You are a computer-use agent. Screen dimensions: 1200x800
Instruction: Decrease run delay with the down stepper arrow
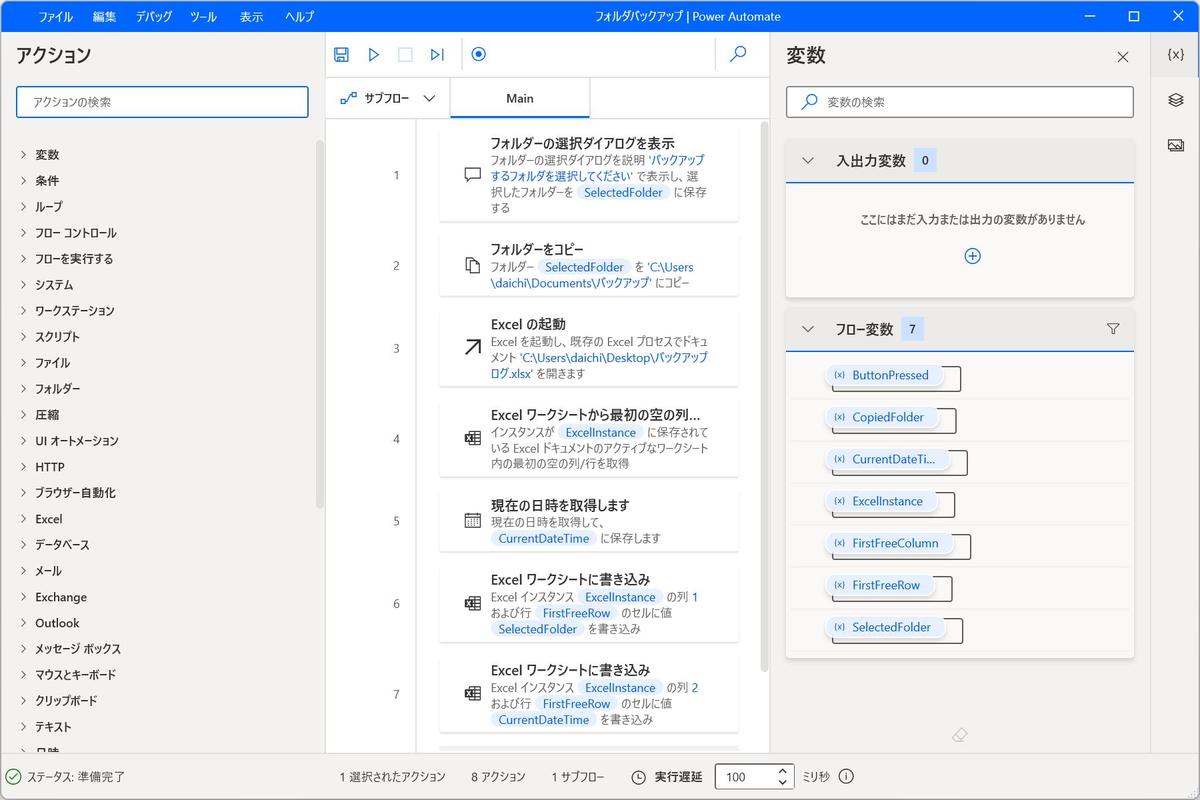[783, 784]
